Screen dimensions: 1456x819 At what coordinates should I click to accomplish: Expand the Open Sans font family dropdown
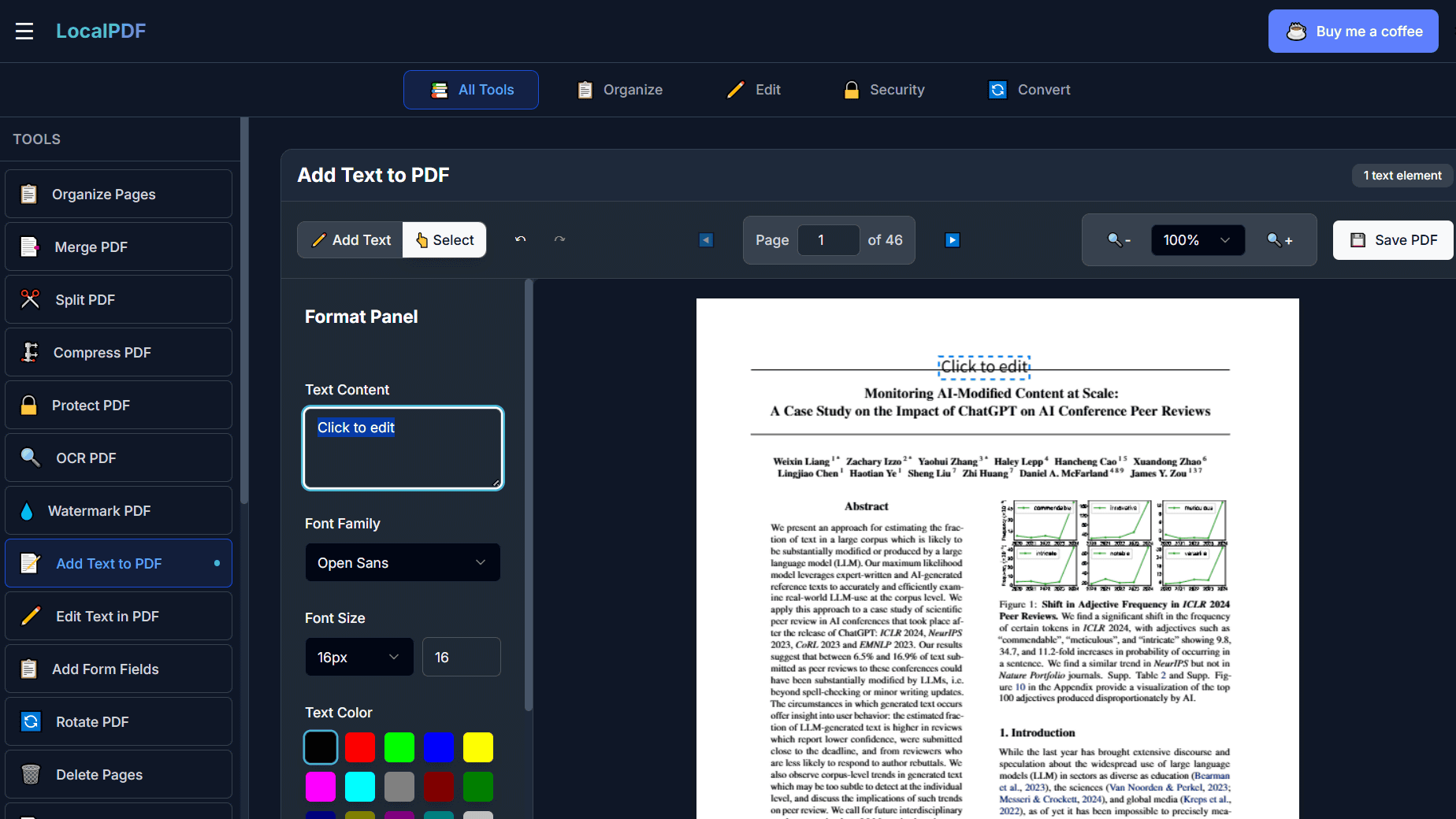tap(402, 563)
